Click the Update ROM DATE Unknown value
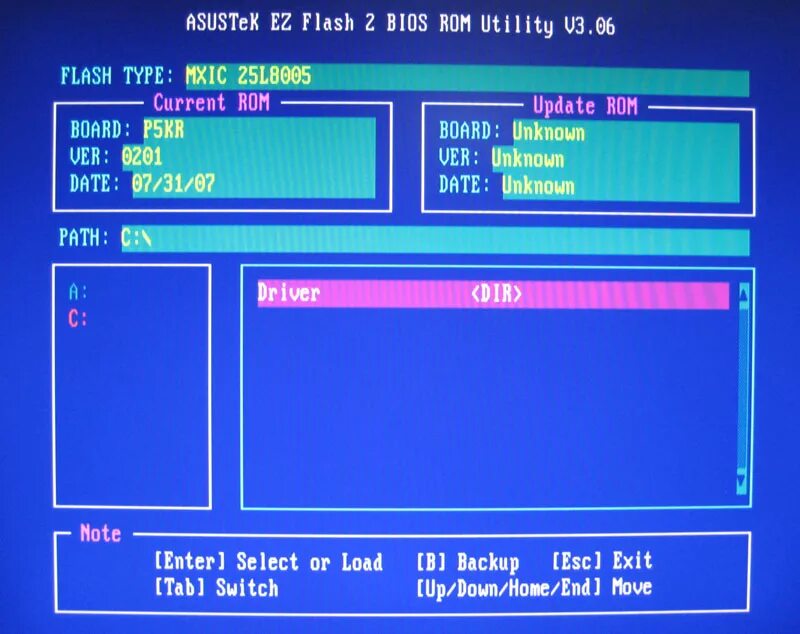The image size is (800, 634). pyautogui.click(x=538, y=185)
